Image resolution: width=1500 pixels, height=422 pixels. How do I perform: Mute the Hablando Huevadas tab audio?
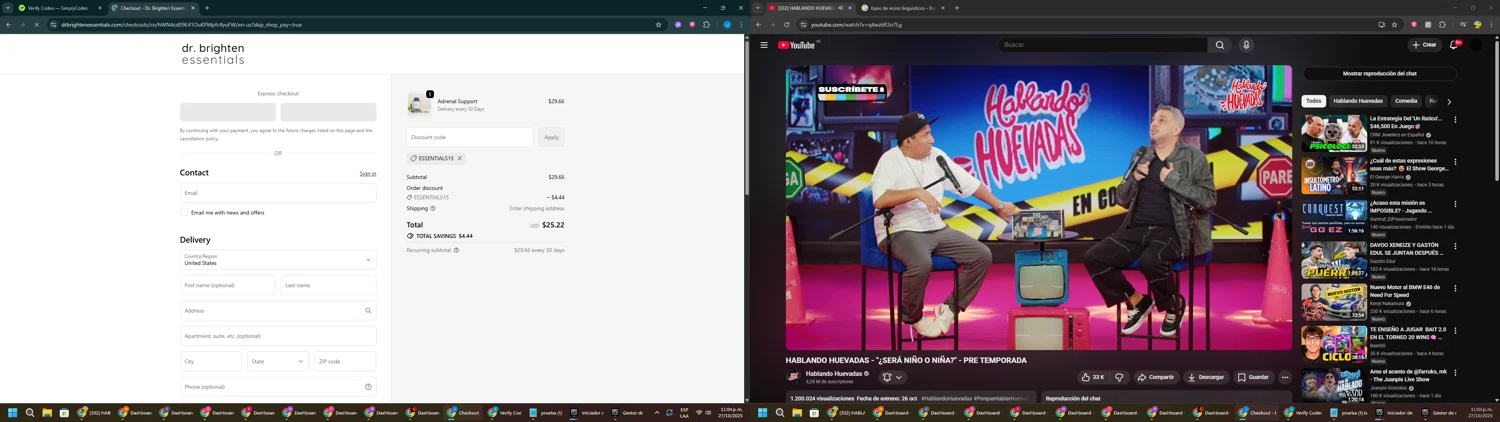[840, 8]
